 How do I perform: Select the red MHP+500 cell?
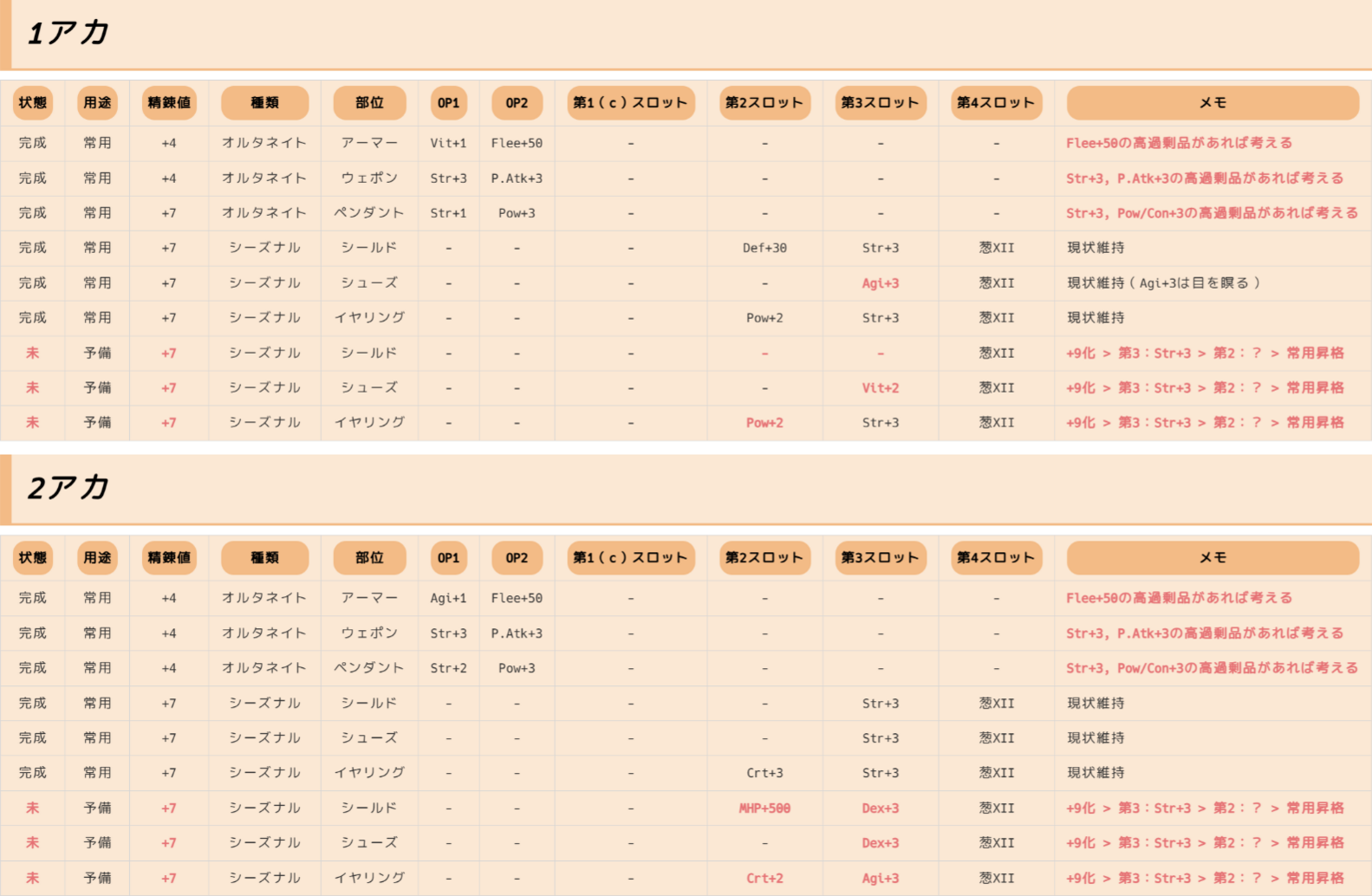point(764,808)
